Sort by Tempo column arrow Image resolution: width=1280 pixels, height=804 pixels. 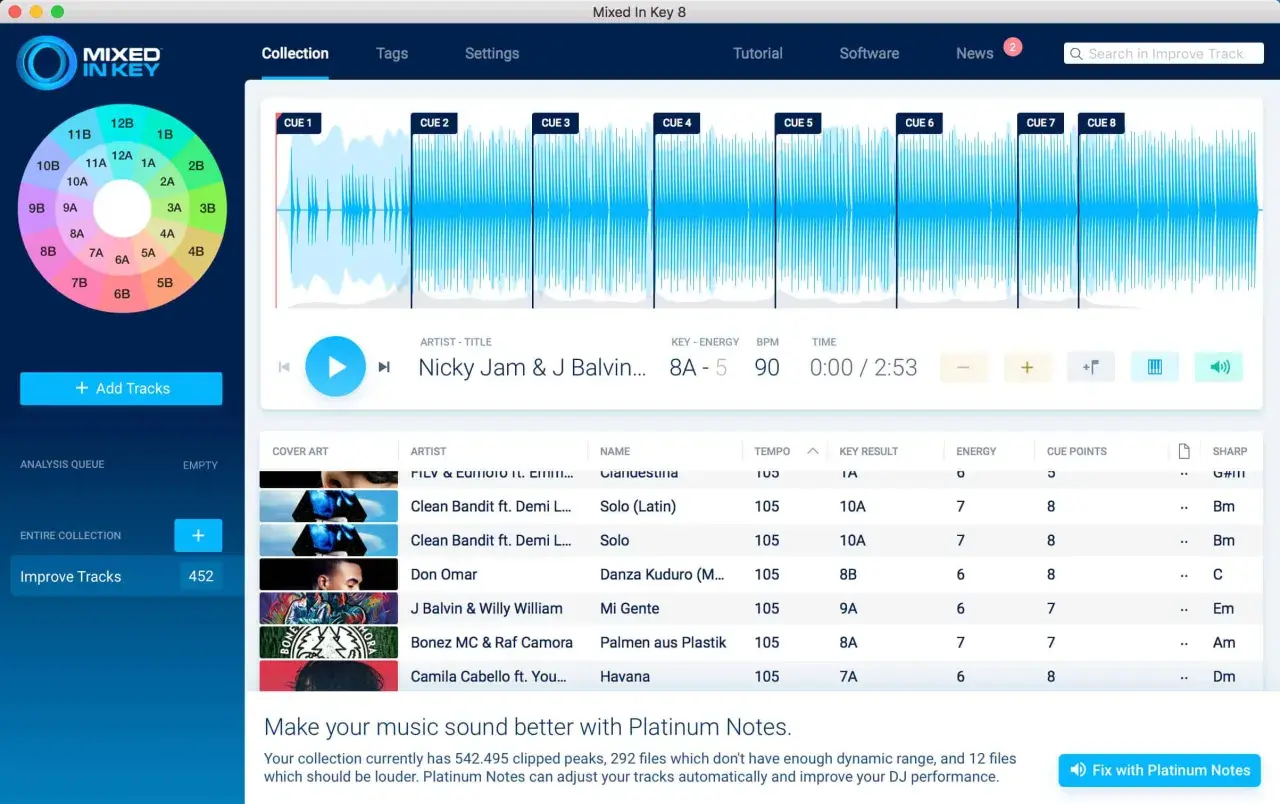(x=813, y=451)
